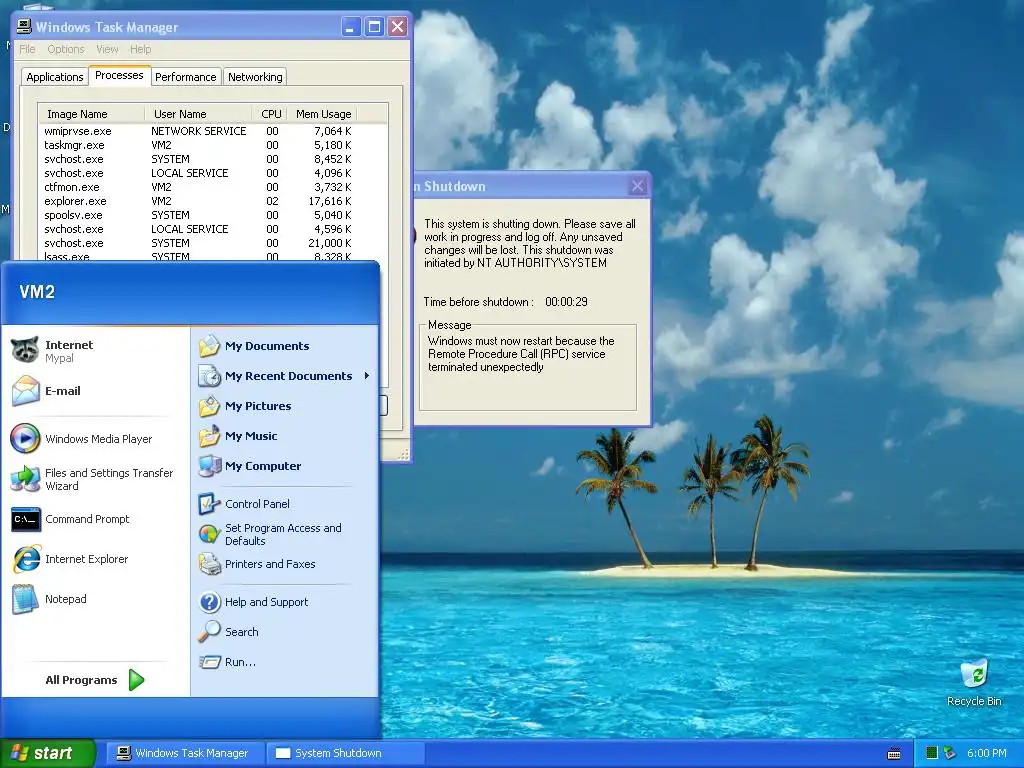Screen dimensions: 1024x768
Task: Switch to the Performance tab
Action: 185,77
